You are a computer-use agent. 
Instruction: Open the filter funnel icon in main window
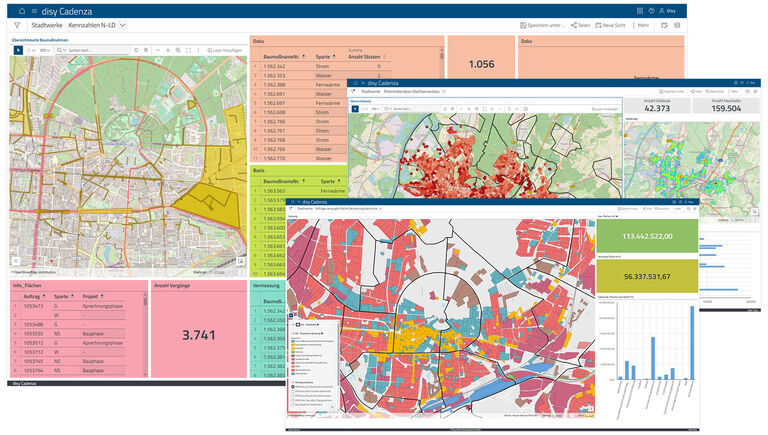coord(17,25)
